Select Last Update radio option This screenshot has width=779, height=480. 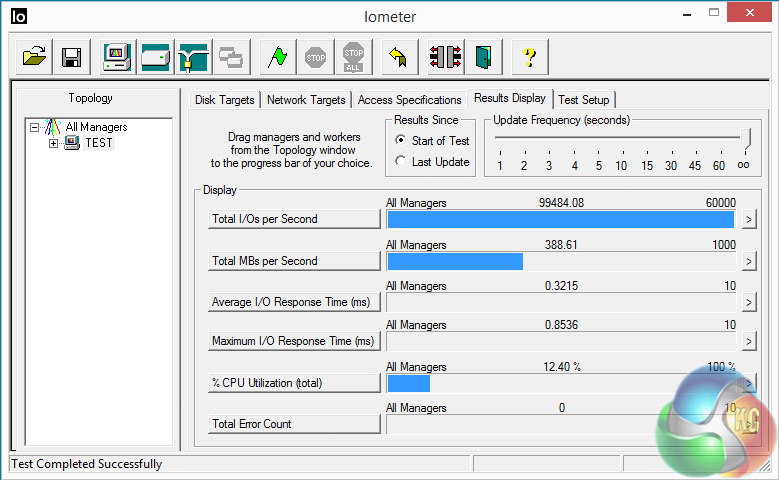(400, 161)
